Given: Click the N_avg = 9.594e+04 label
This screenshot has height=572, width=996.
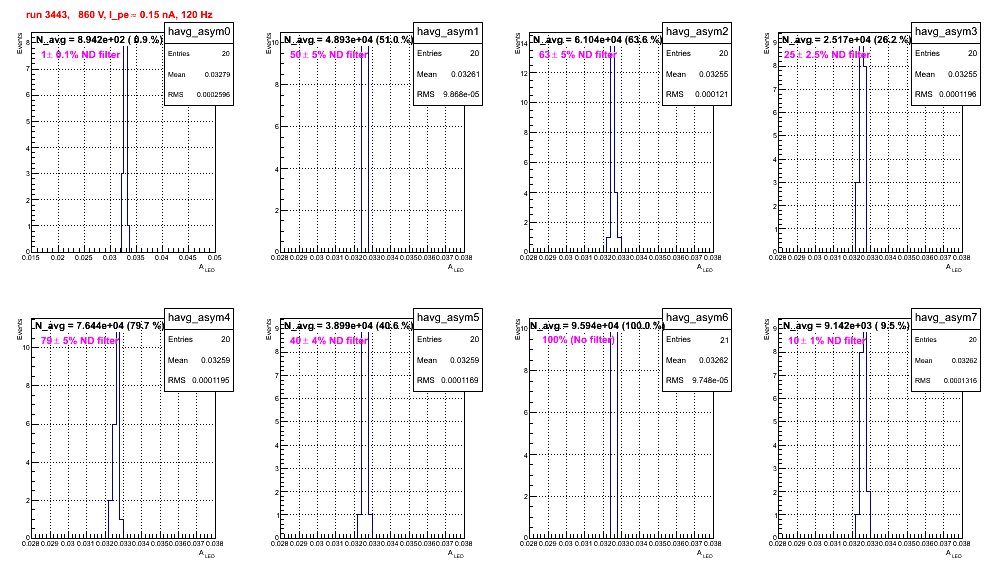Looking at the screenshot, I should 598,326.
